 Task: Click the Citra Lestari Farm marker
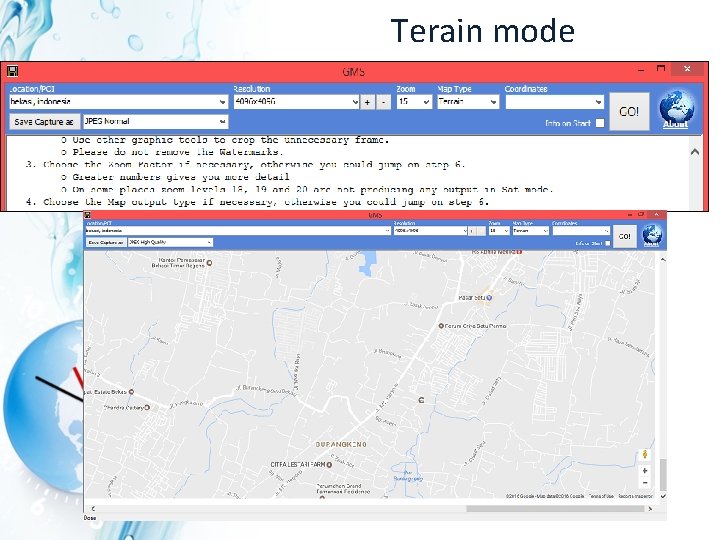click(329, 465)
